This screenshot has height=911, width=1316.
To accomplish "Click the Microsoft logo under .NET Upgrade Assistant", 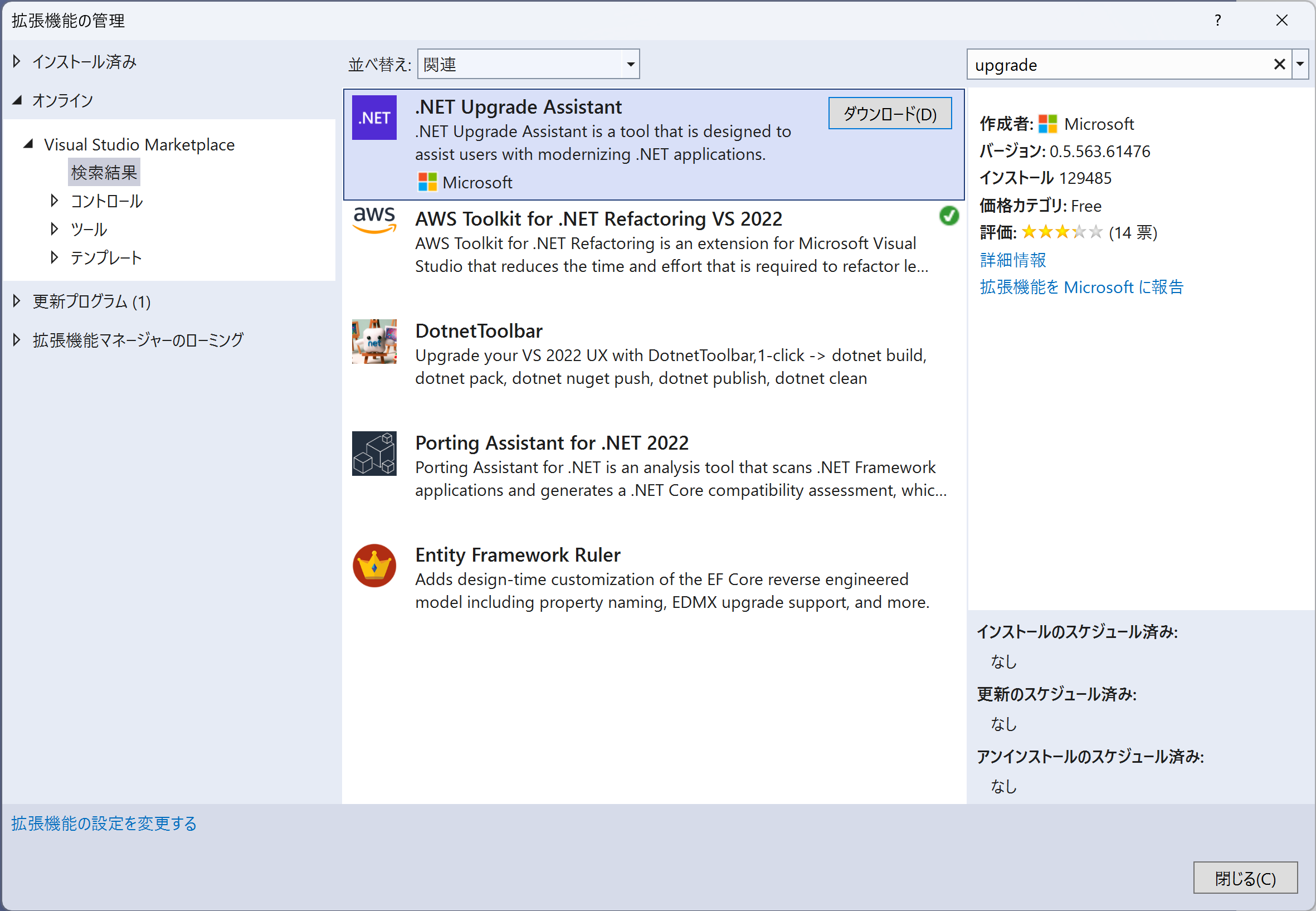I will coord(427,182).
